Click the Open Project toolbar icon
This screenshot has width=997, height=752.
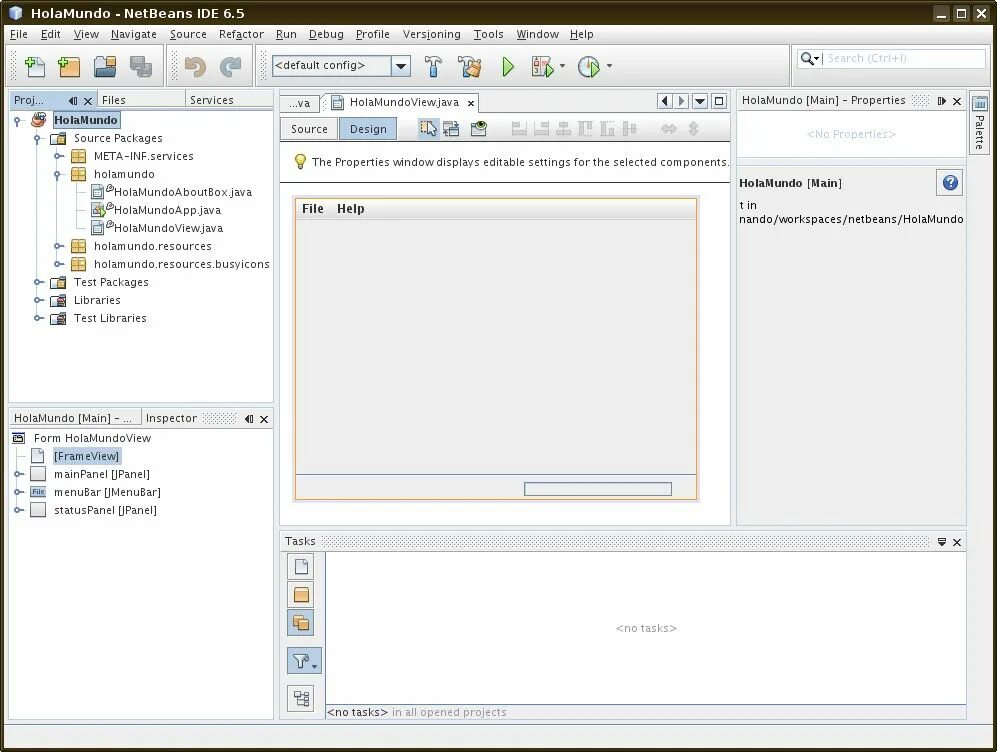click(x=105, y=66)
